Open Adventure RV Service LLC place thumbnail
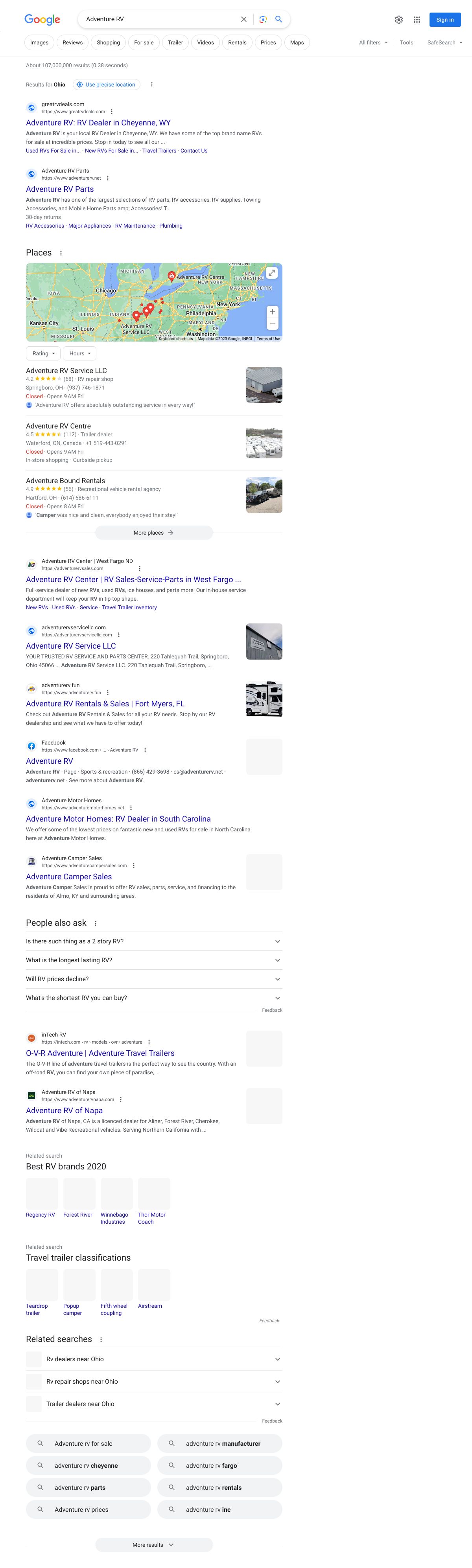The height and width of the screenshot is (1568, 472). [x=264, y=385]
